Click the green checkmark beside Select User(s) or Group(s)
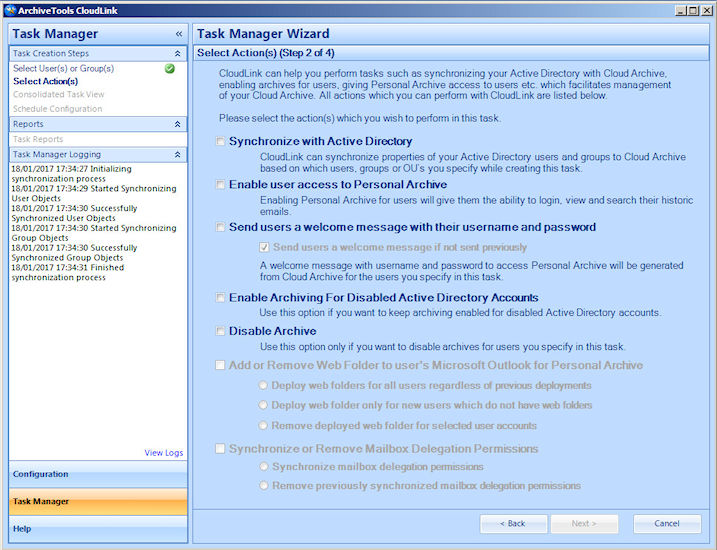Screen dimensions: 717x550 click(x=170, y=69)
